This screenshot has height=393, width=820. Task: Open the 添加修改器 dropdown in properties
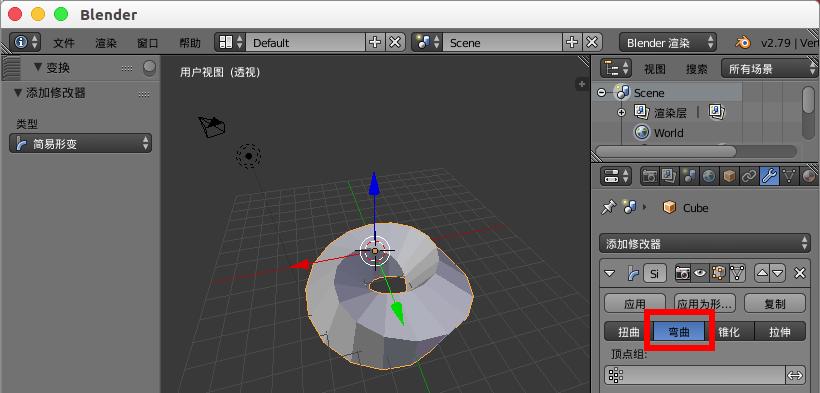(x=705, y=243)
